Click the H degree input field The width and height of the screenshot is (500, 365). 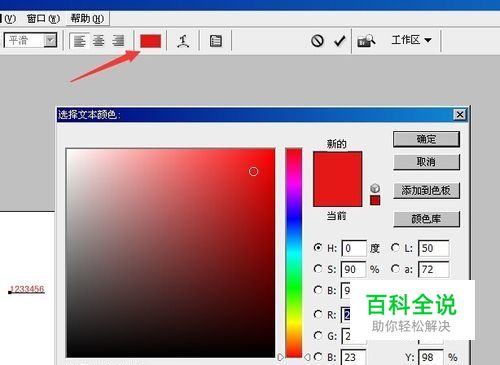tap(354, 248)
